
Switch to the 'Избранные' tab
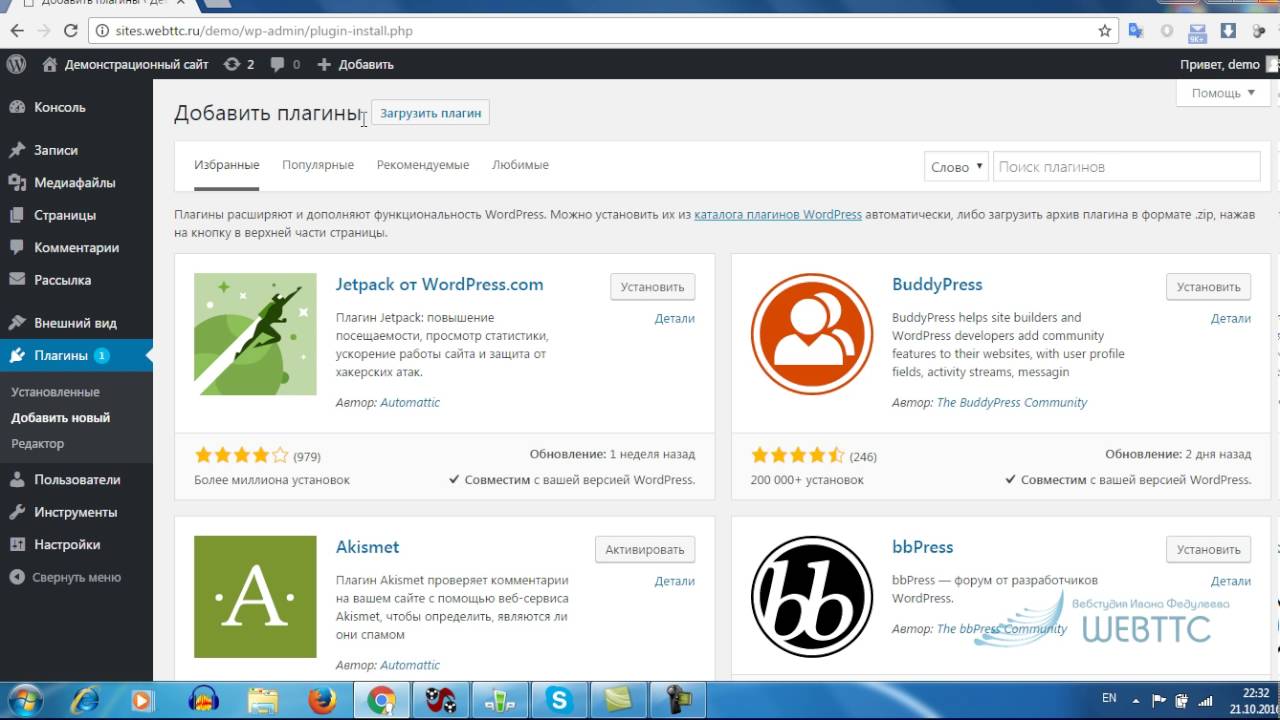click(x=227, y=165)
